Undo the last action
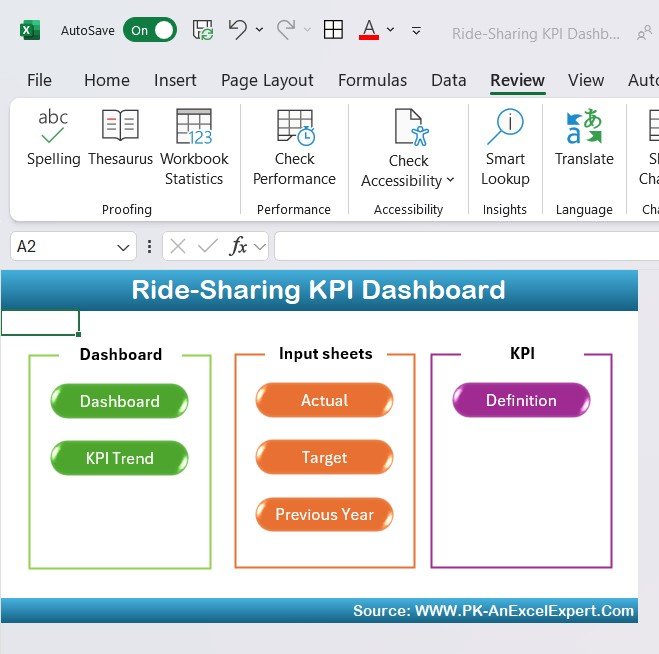Image resolution: width=659 pixels, height=654 pixels. 238,29
